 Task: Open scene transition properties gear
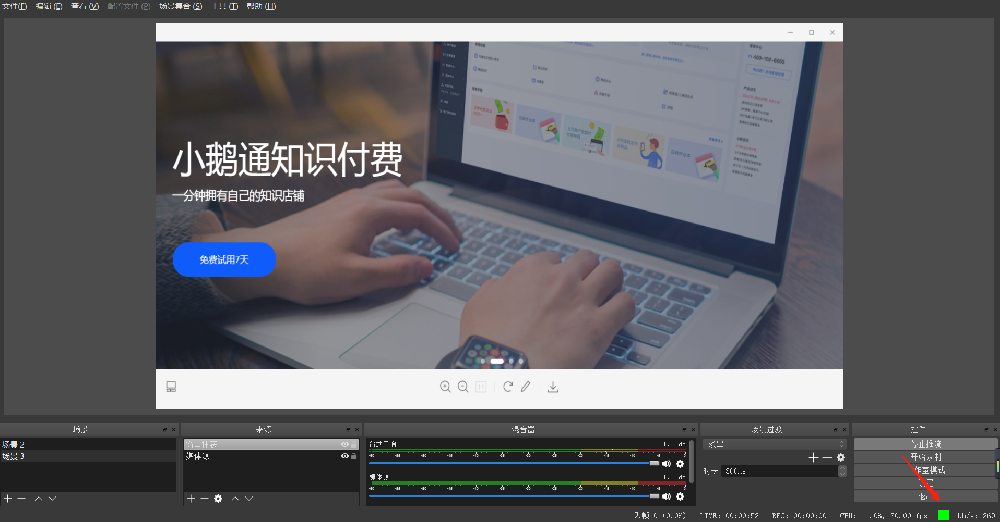pyautogui.click(x=841, y=458)
